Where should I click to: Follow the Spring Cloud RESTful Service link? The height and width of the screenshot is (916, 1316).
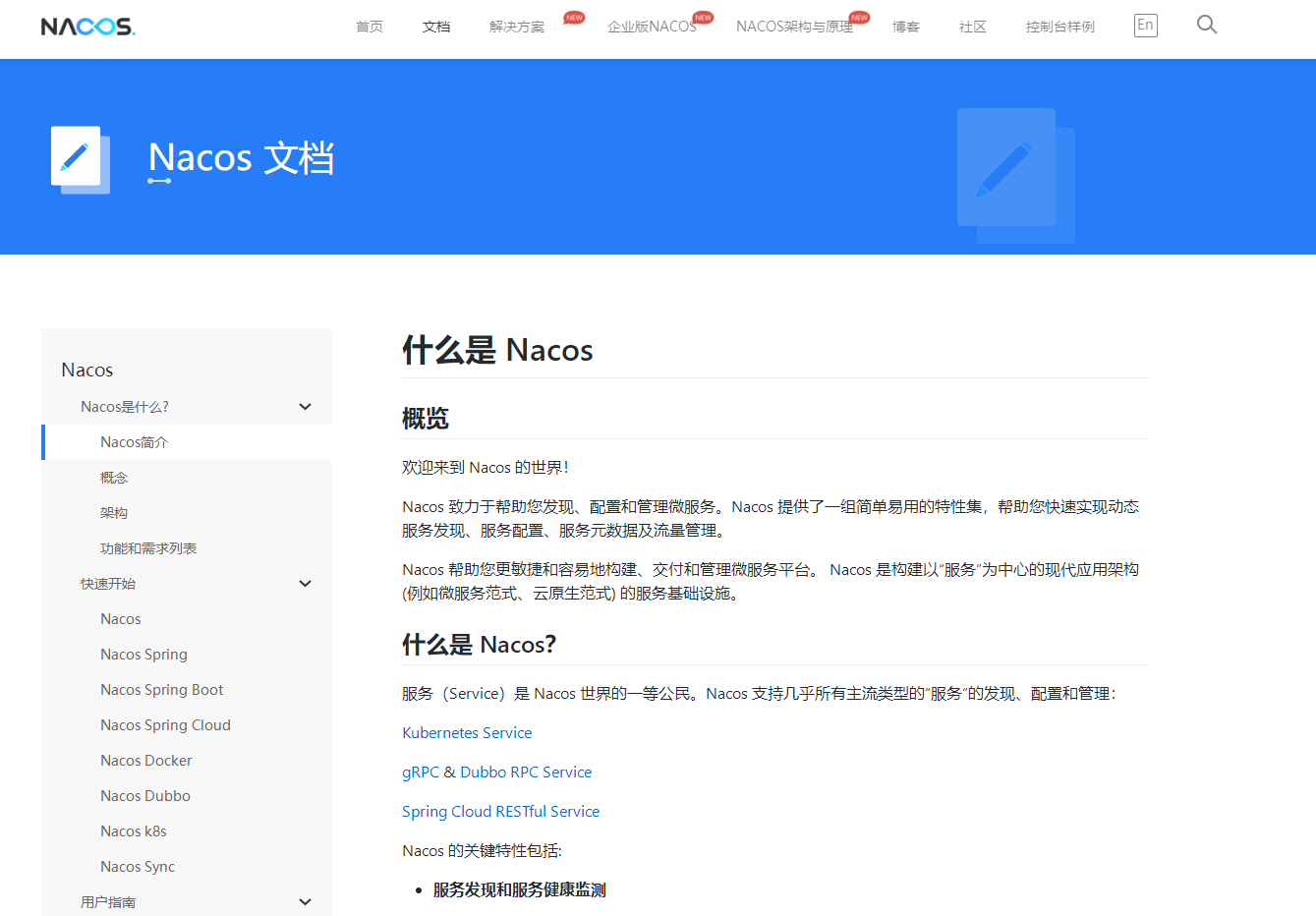pyautogui.click(x=500, y=812)
